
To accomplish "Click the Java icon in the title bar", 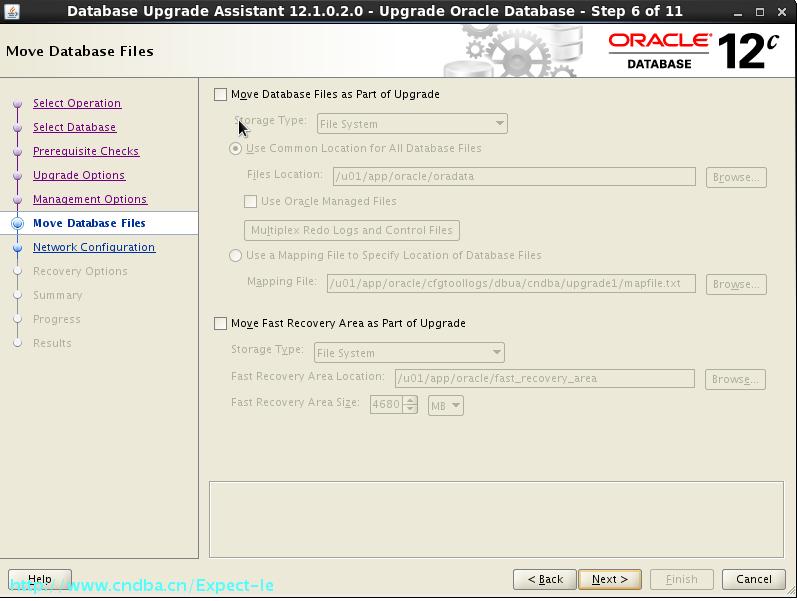I will (x=12, y=11).
